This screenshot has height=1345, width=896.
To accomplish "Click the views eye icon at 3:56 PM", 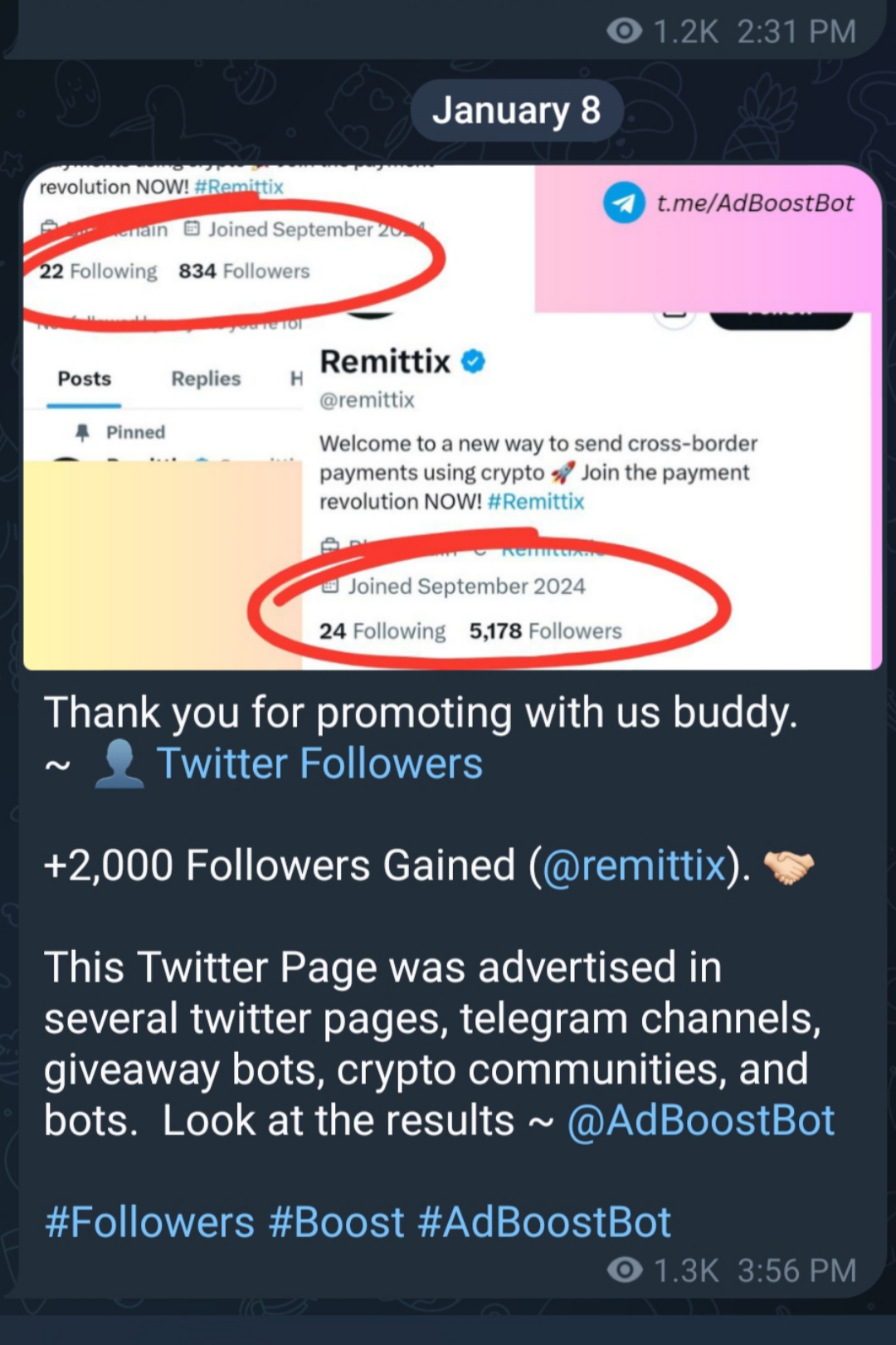I will (625, 1269).
